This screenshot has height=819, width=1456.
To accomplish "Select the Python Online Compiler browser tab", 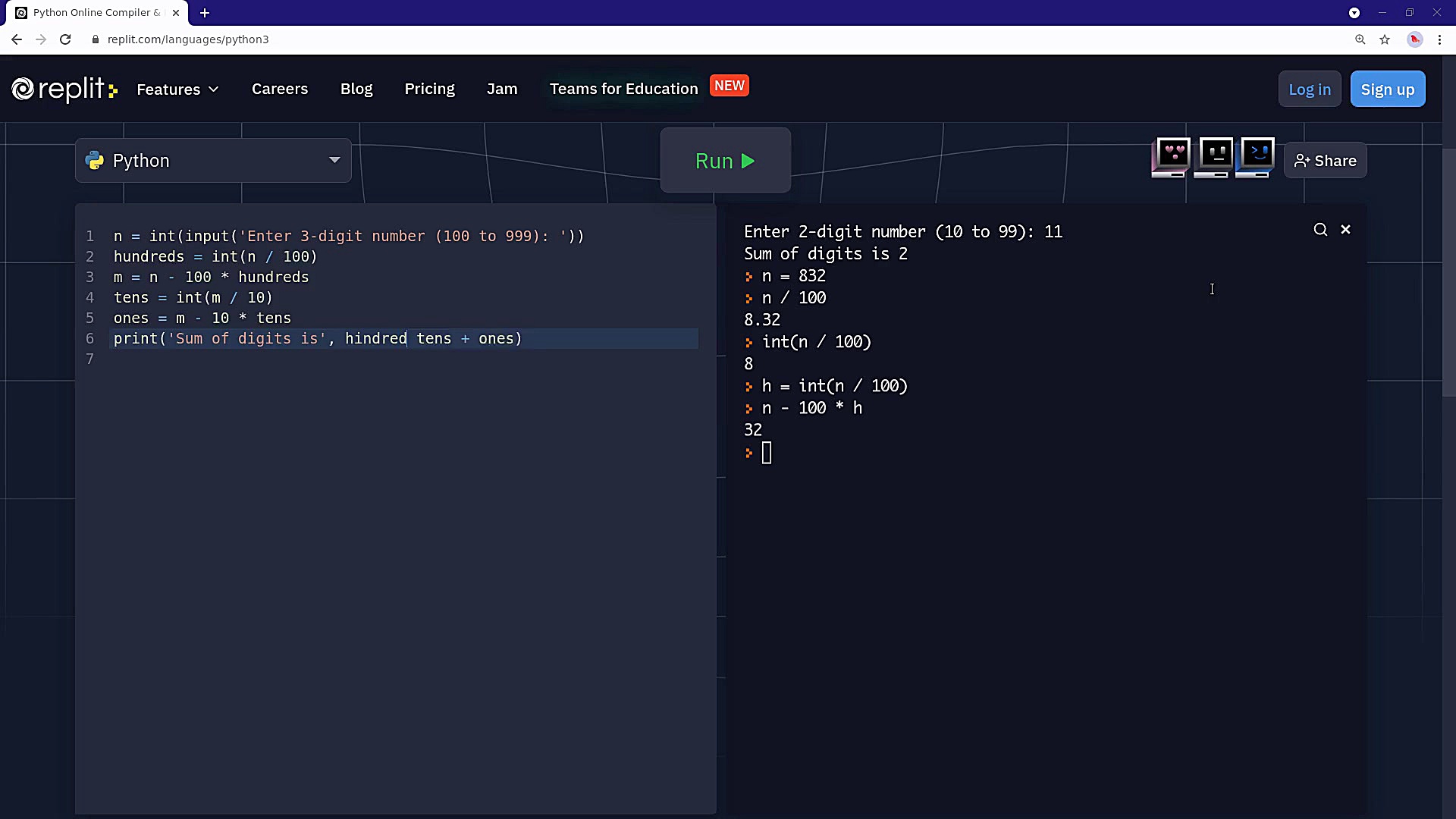I will pos(96,13).
